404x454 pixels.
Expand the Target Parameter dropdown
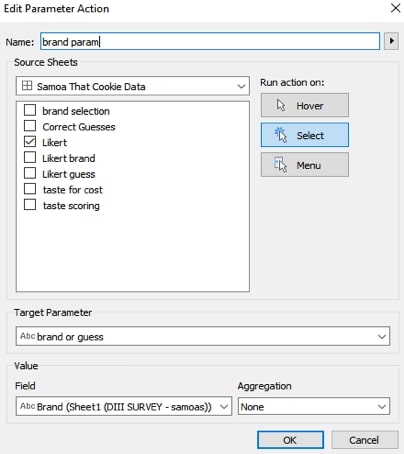[x=203, y=336]
